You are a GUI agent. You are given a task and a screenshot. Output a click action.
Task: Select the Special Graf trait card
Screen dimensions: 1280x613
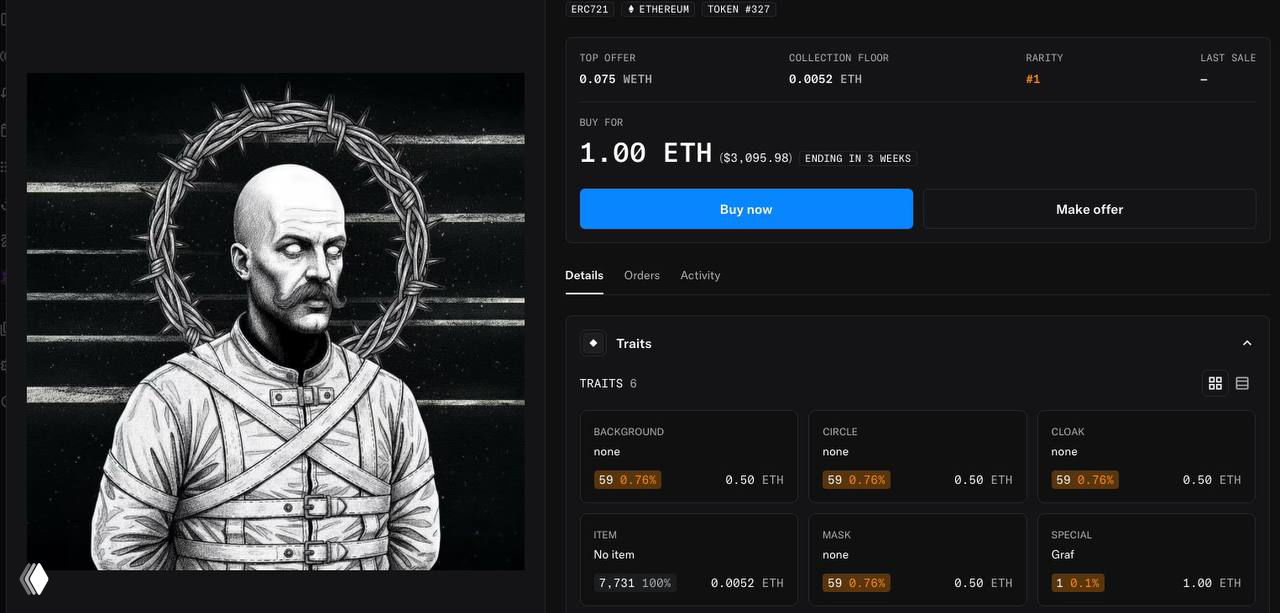pyautogui.click(x=1146, y=559)
